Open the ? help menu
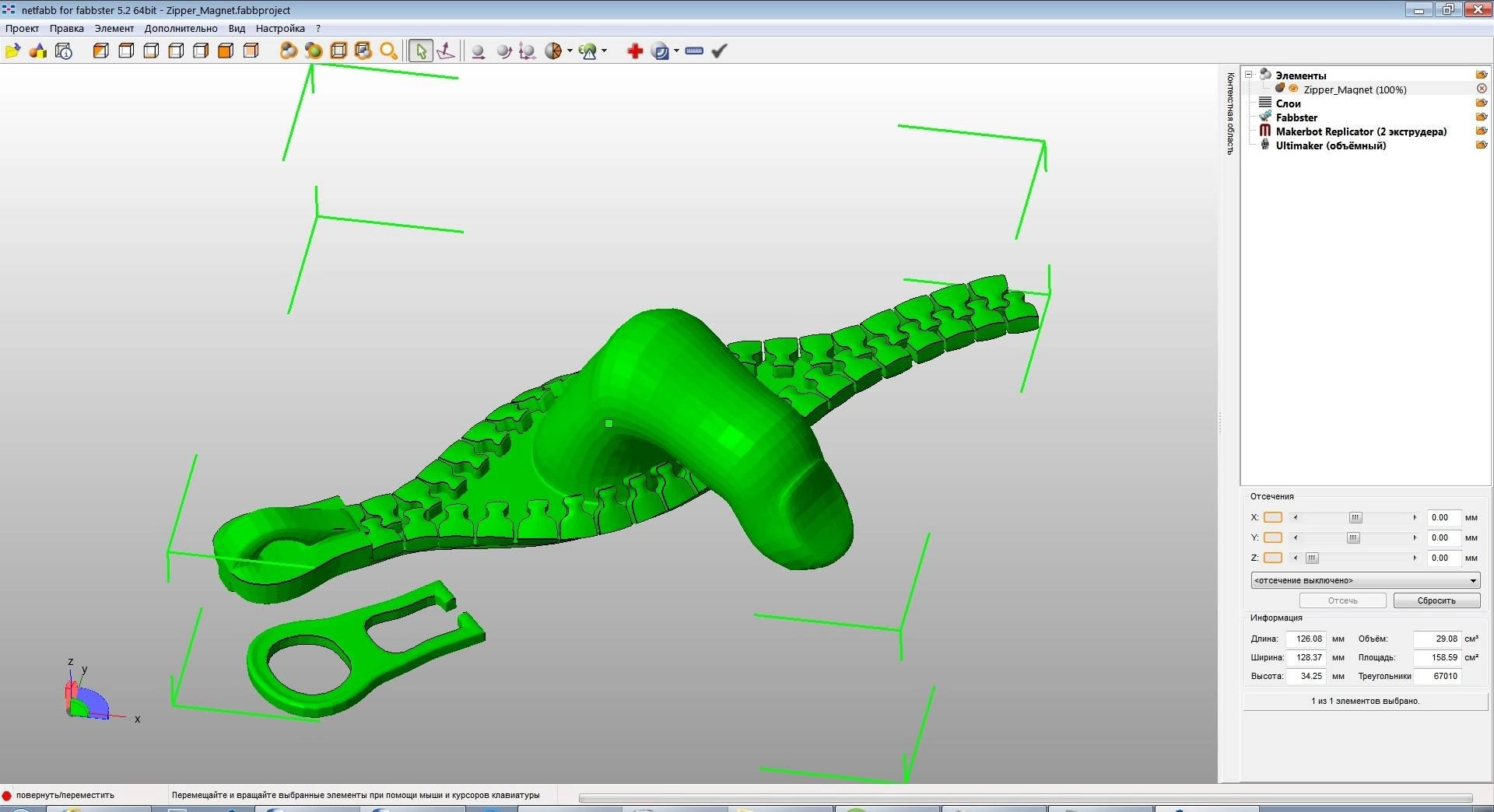This screenshot has width=1494, height=812. pyautogui.click(x=318, y=28)
